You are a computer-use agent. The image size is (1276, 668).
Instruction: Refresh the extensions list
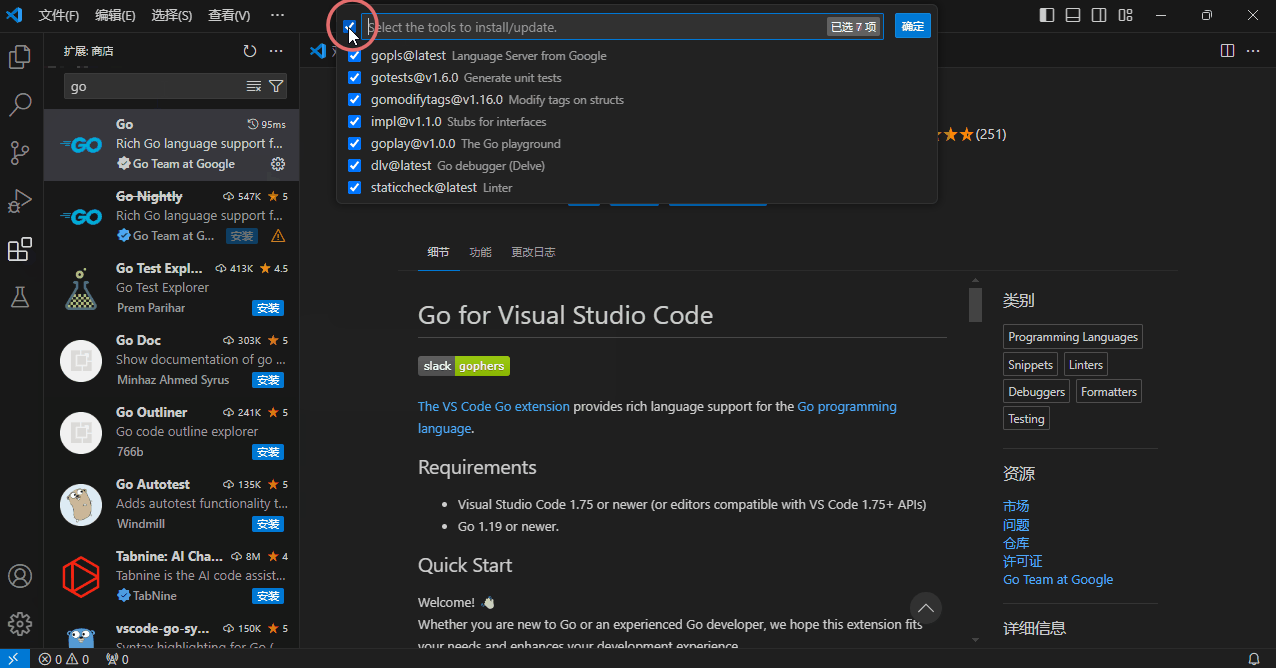(x=250, y=51)
